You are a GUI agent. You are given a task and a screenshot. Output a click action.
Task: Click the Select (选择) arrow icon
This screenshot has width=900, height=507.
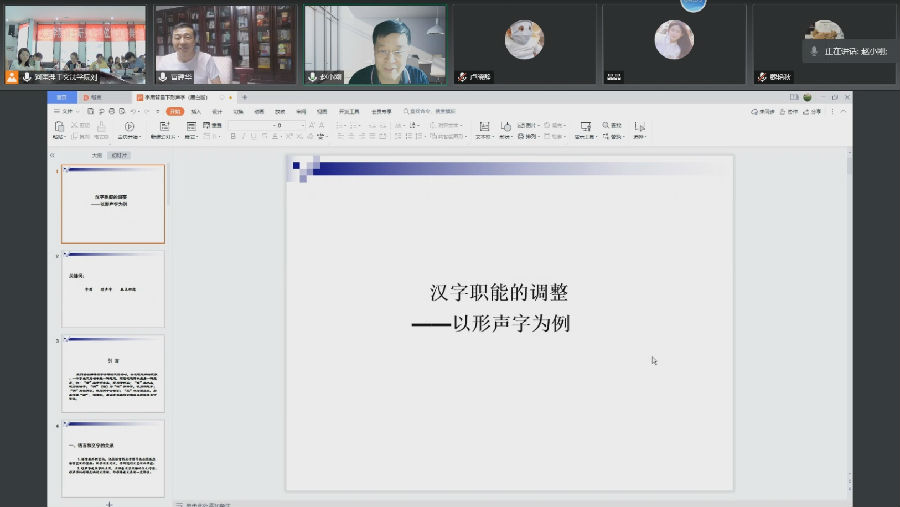(x=639, y=127)
